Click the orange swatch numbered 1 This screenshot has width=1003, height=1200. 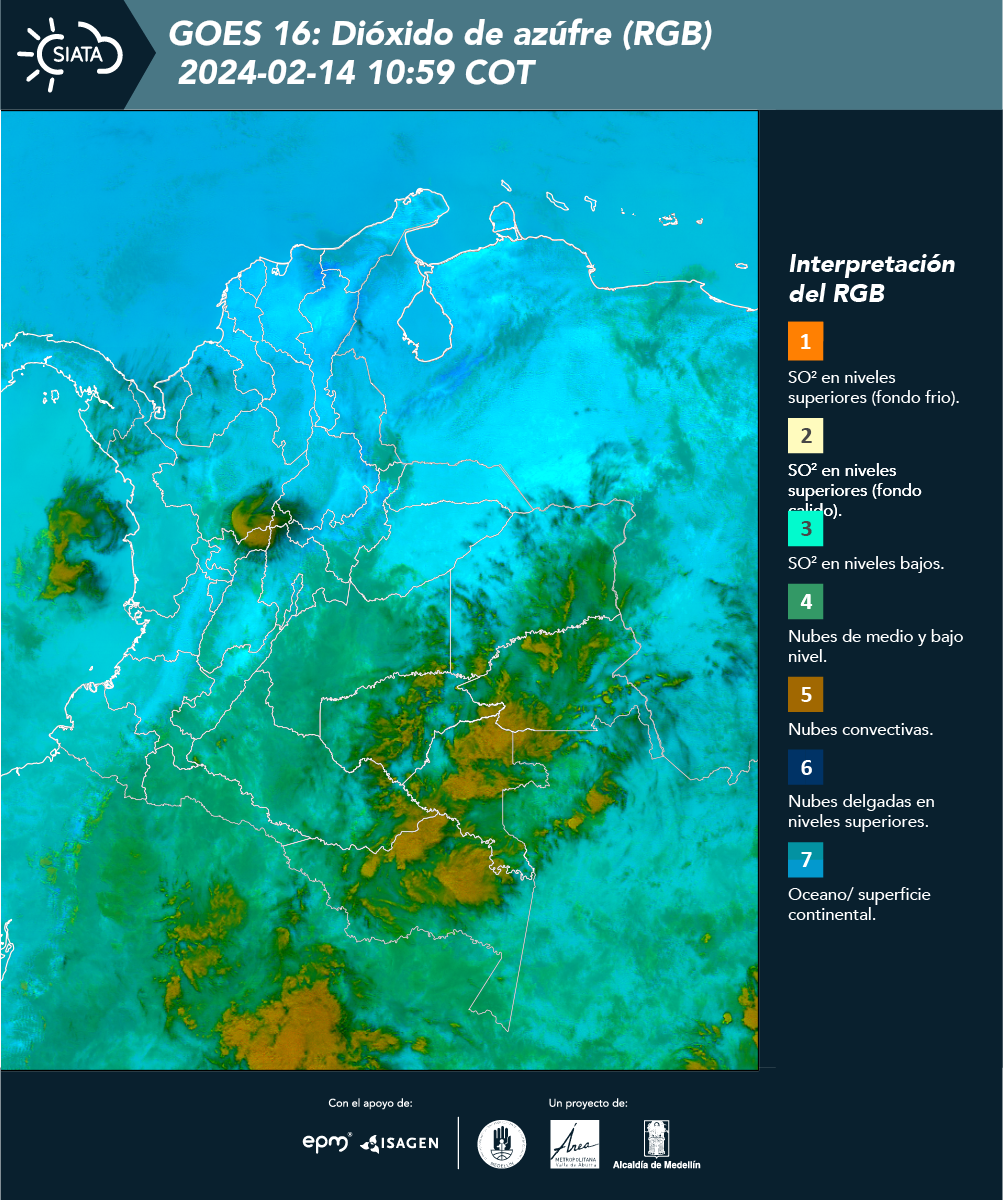[x=805, y=341]
